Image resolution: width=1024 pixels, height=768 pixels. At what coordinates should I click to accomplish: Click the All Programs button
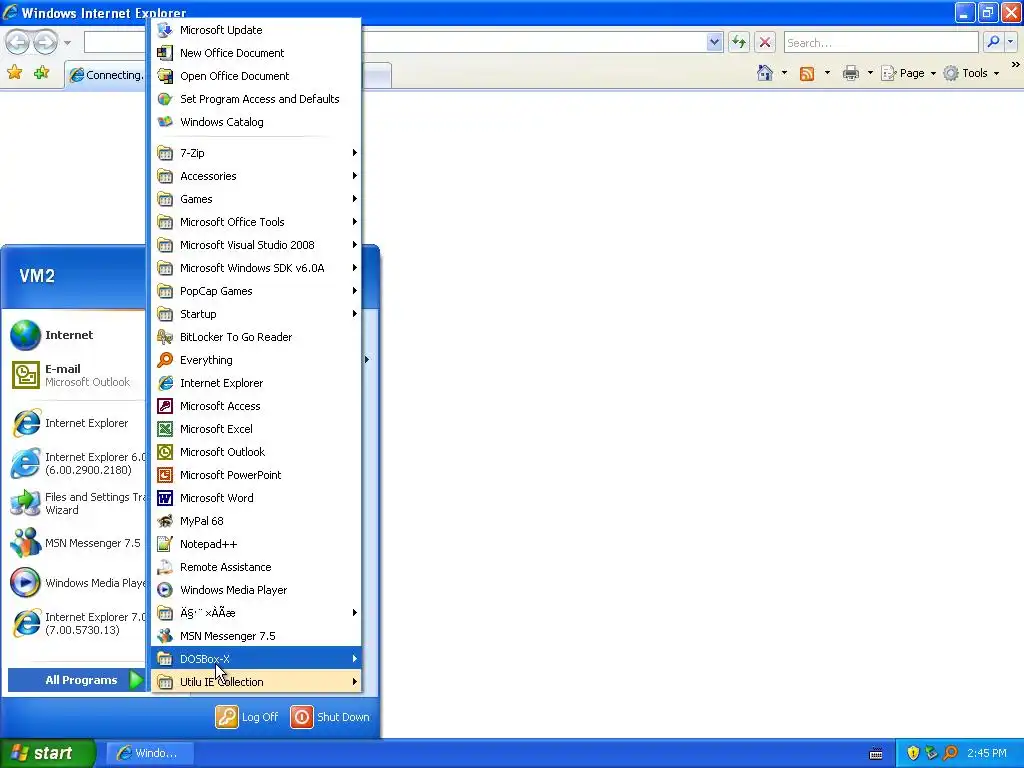coord(76,680)
